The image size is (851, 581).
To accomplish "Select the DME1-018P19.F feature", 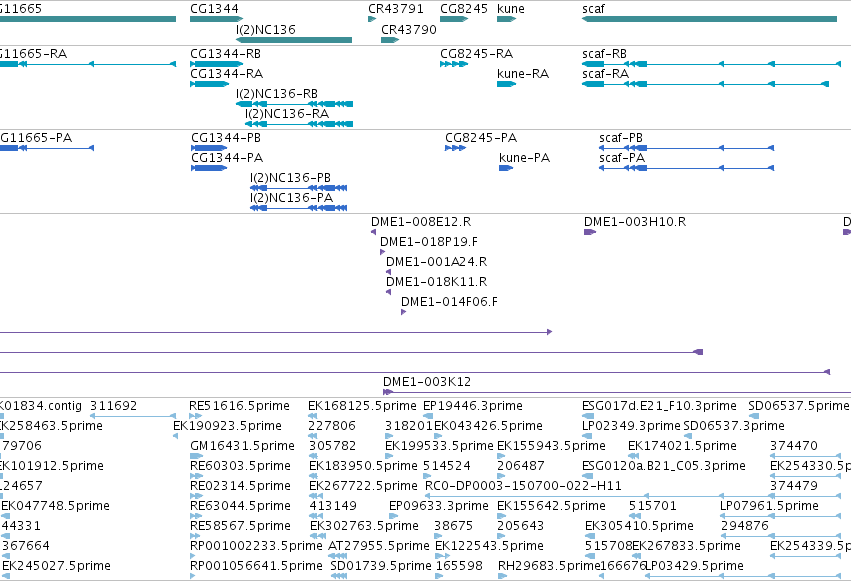I will pyautogui.click(x=383, y=252).
